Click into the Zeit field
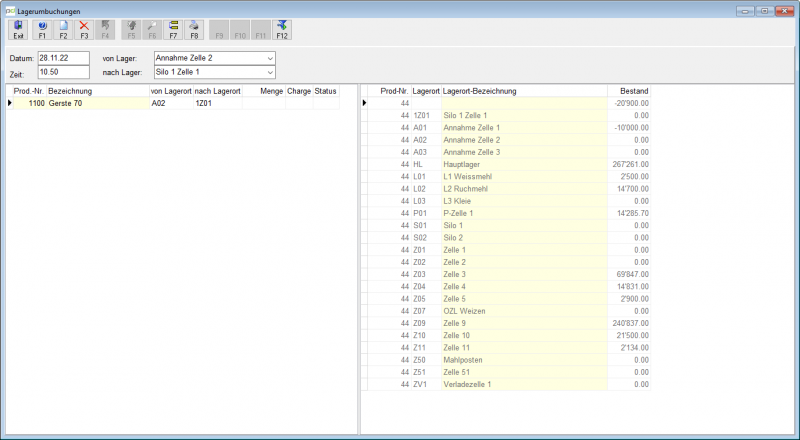The width and height of the screenshot is (800, 440). (64, 72)
